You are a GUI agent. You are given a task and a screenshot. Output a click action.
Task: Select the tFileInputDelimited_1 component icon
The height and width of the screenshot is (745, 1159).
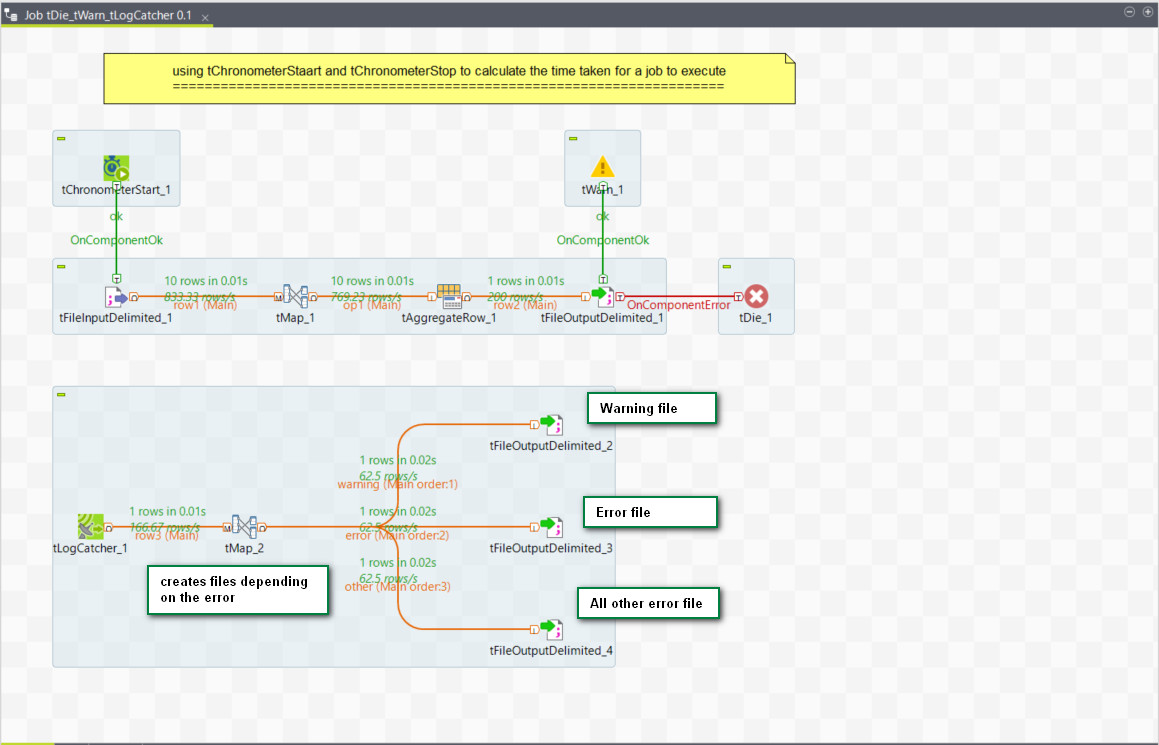[117, 296]
